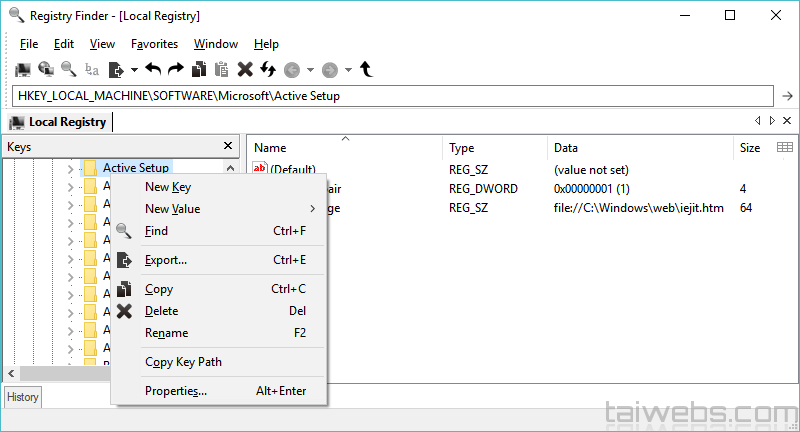Close the Keys panel
This screenshot has height=432, width=800.
[x=227, y=147]
